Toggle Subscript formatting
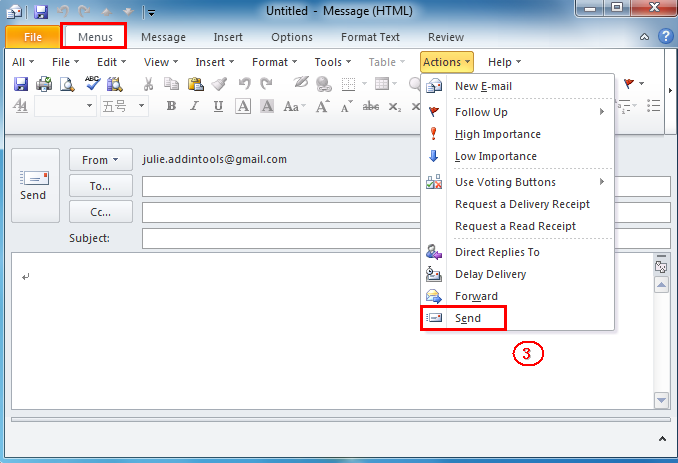This screenshot has height=463, width=678. point(395,107)
